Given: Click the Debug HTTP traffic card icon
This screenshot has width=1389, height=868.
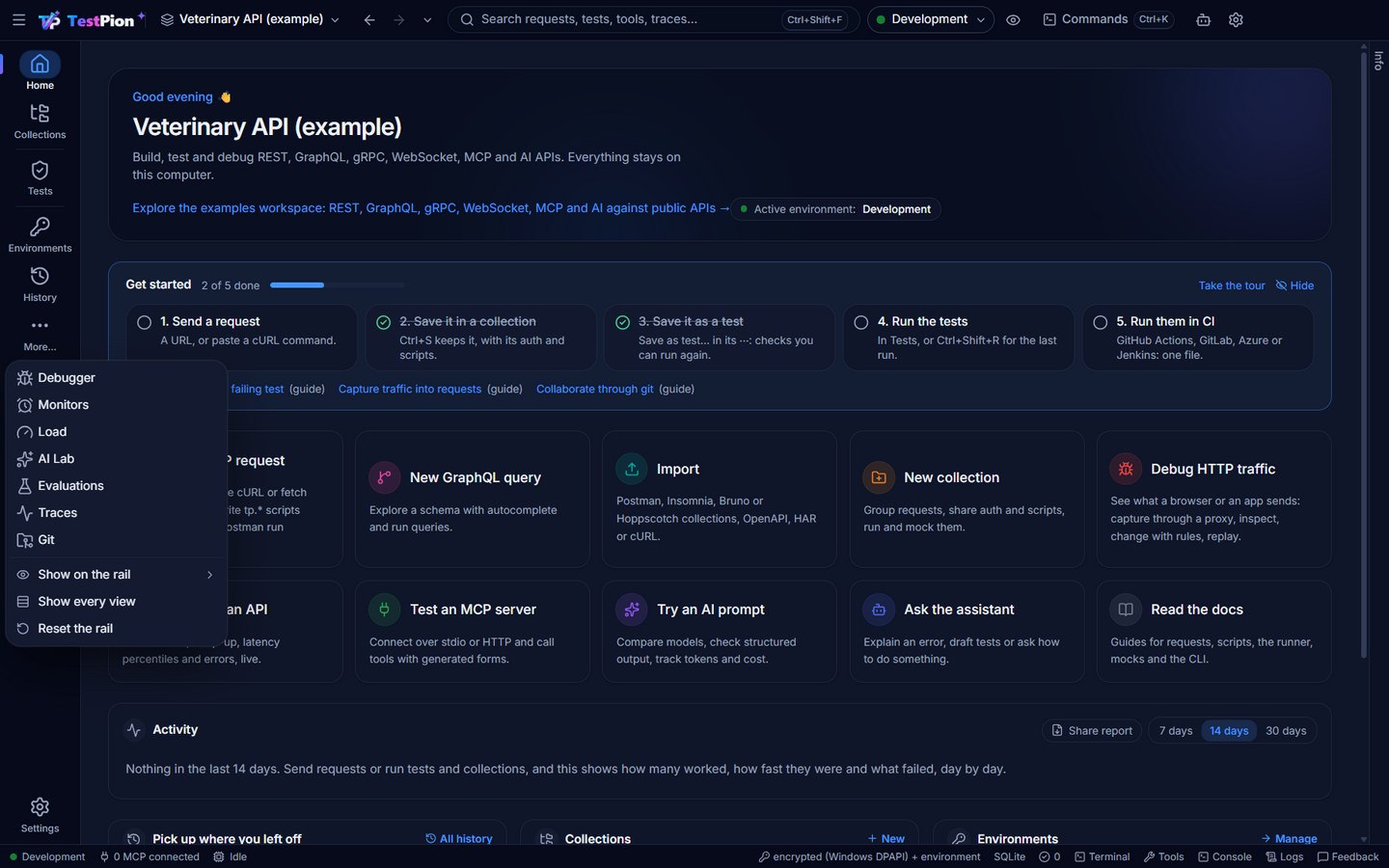Looking at the screenshot, I should coord(1125,469).
